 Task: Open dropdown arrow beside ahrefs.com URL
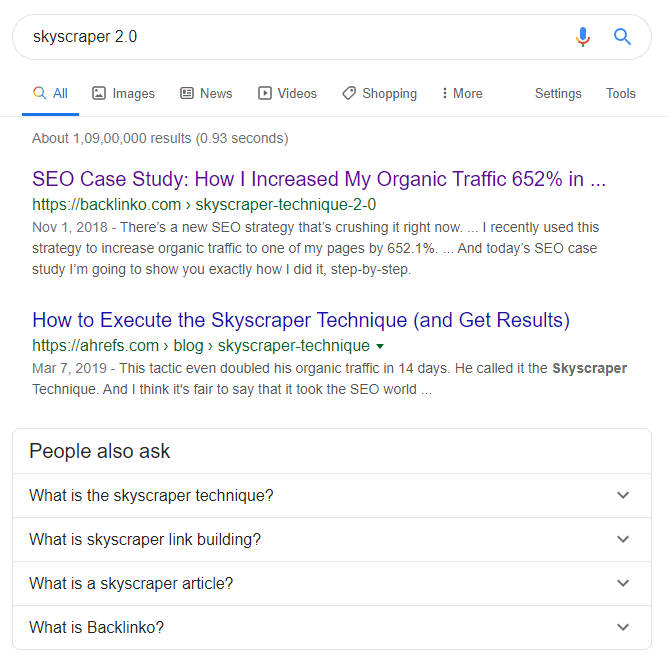coord(380,346)
